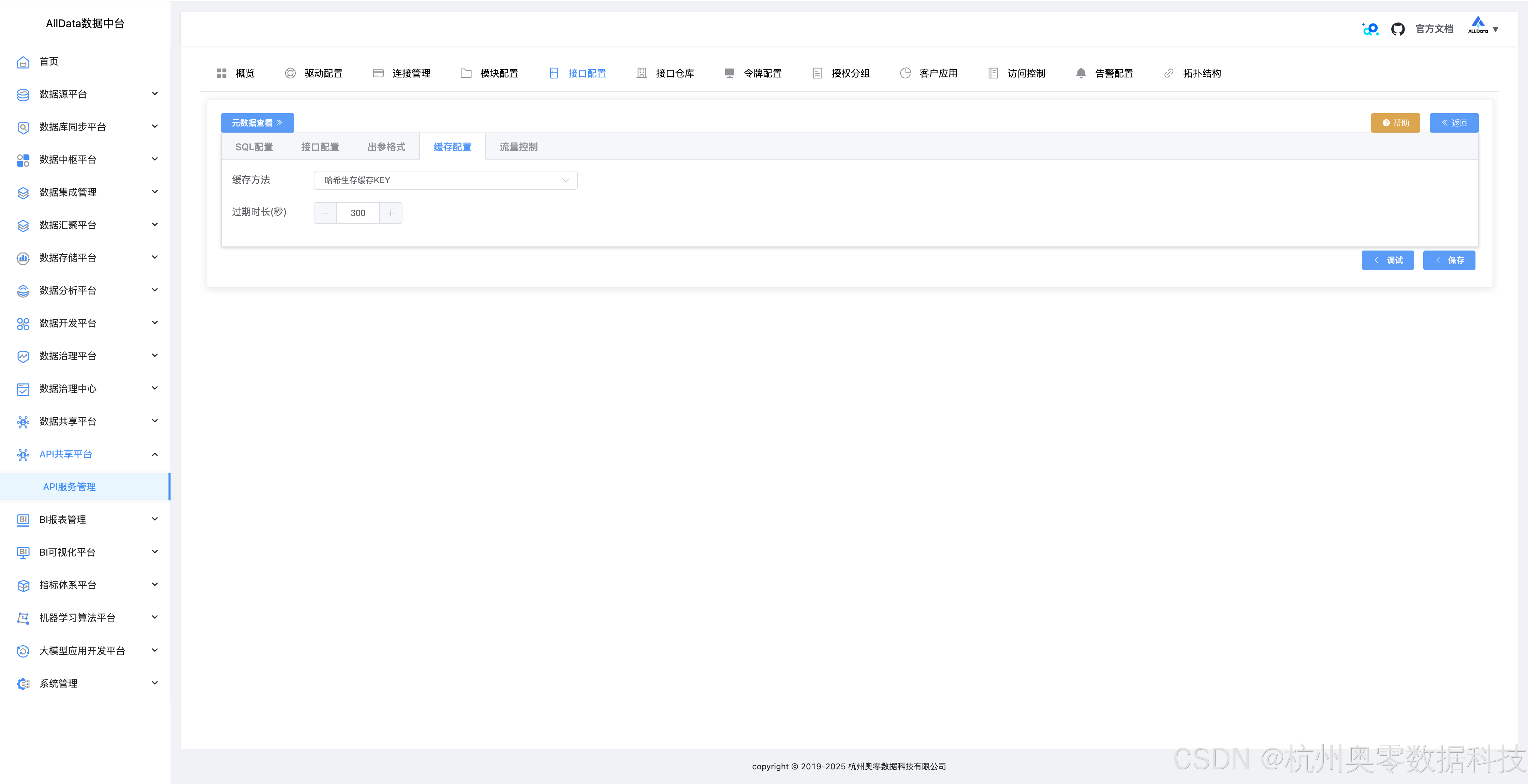Click the 首页 home icon in sidebar
Viewport: 1528px width, 784px height.
click(x=23, y=62)
